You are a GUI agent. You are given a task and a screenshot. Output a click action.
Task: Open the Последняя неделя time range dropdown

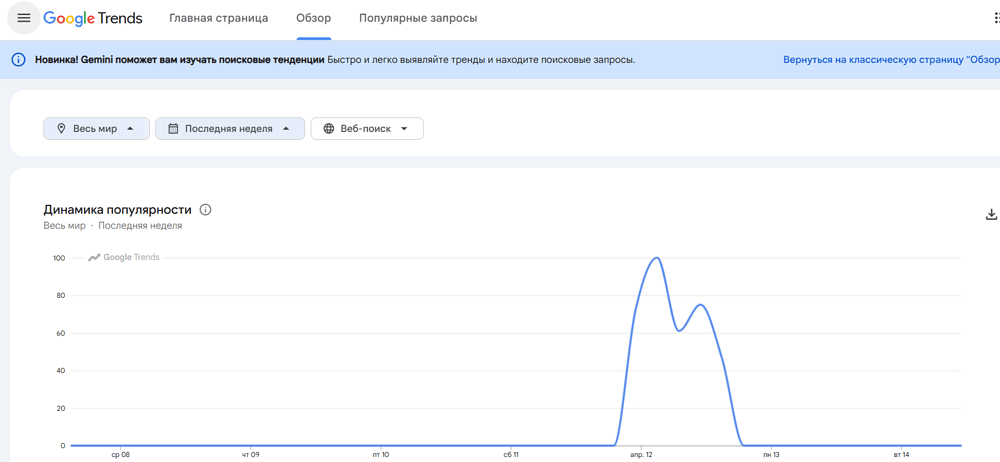(x=229, y=129)
